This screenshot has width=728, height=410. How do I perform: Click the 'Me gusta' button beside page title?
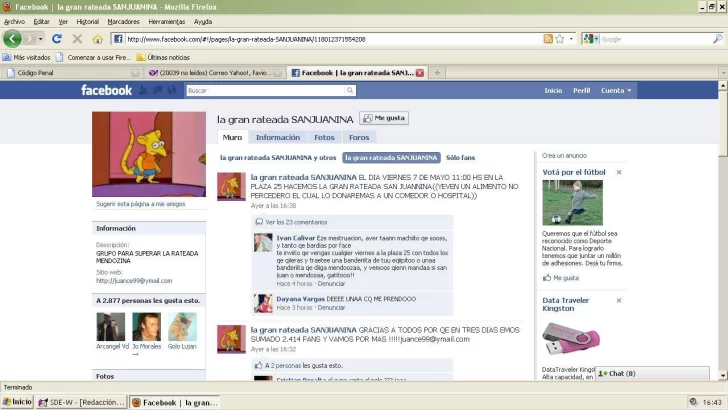tap(384, 118)
